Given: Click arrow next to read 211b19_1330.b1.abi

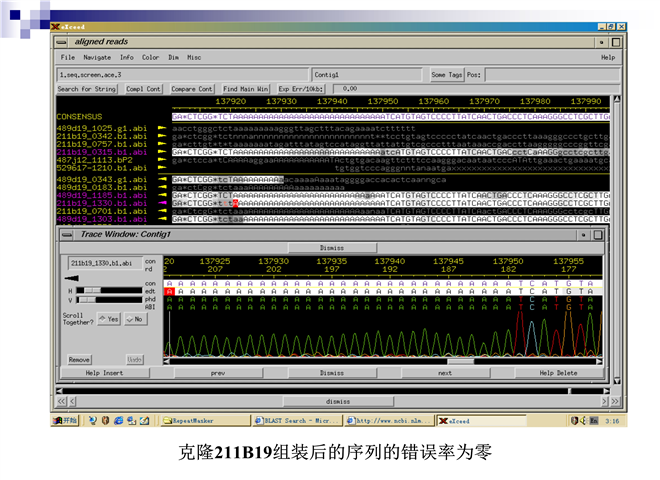Looking at the screenshot, I should click(x=164, y=203).
